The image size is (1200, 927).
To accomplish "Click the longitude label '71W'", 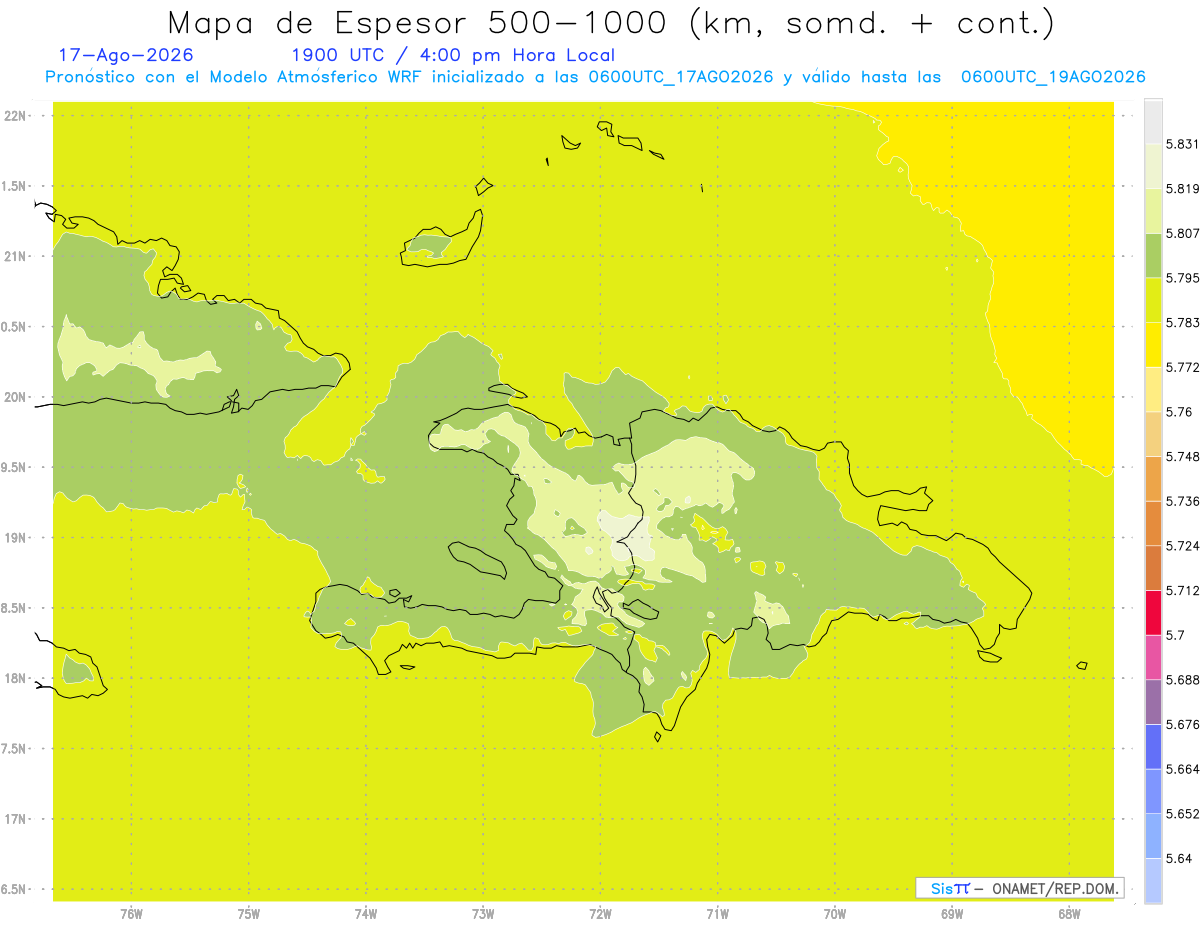I will tap(717, 913).
